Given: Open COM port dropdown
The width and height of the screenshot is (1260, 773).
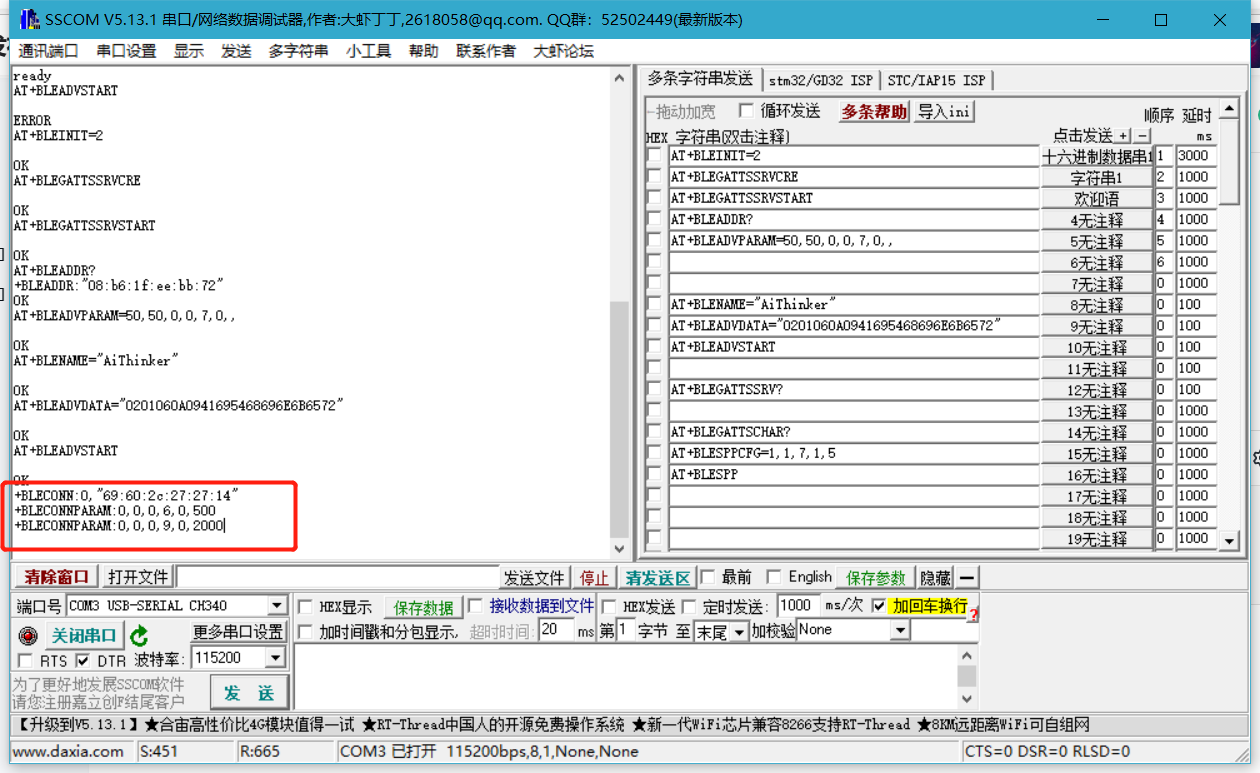Looking at the screenshot, I should click(277, 606).
